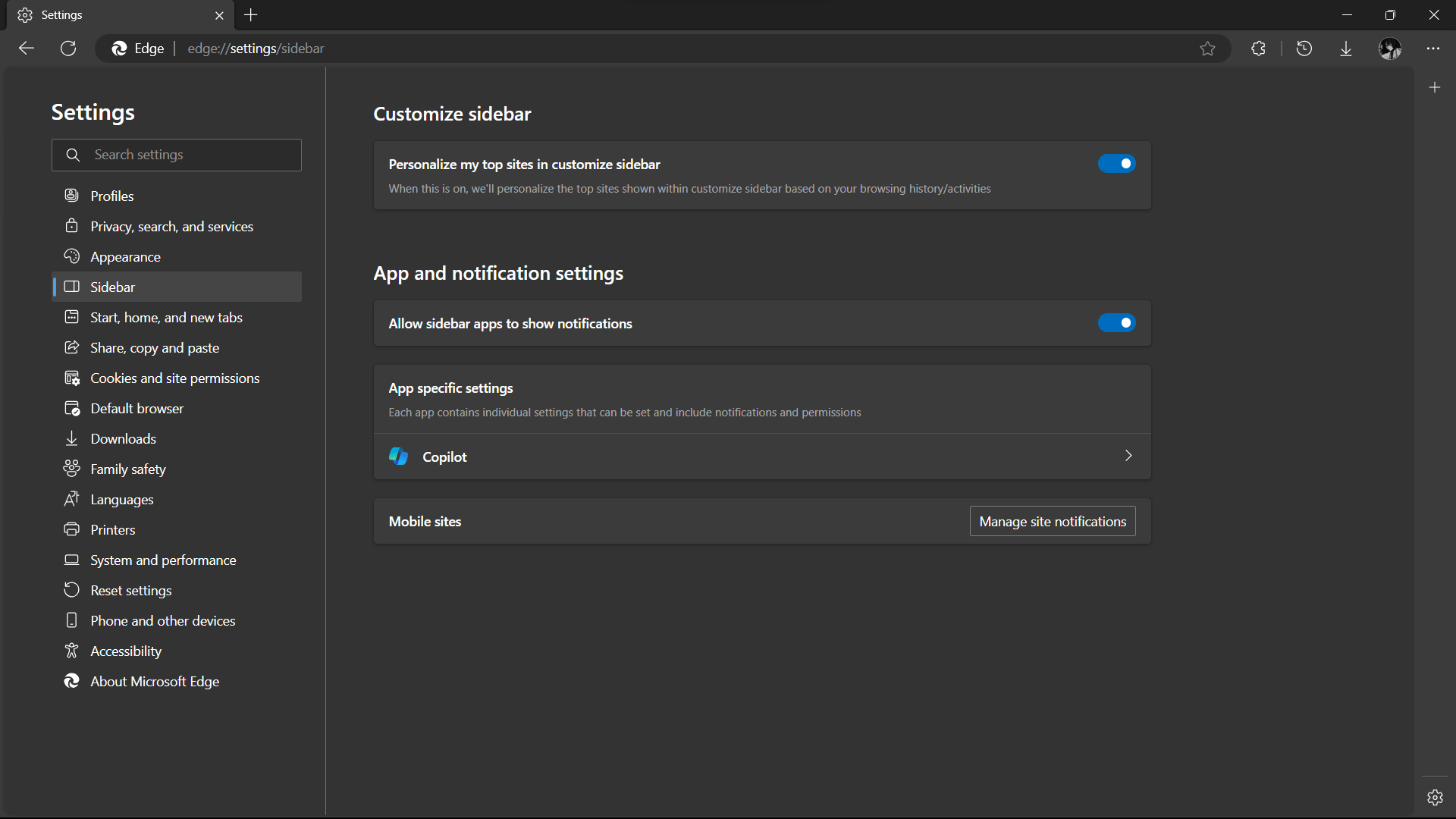Focus the Search settings field

tap(177, 155)
